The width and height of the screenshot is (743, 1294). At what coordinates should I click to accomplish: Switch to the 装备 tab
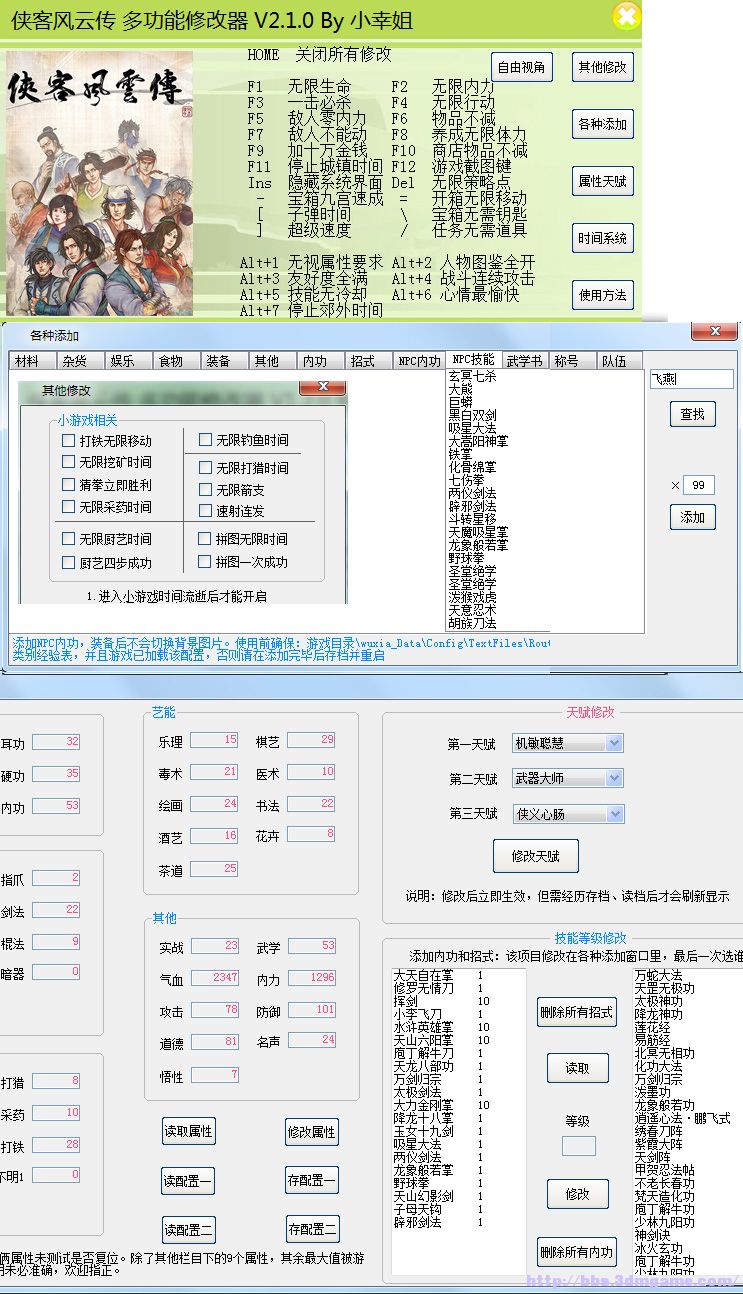click(x=218, y=361)
